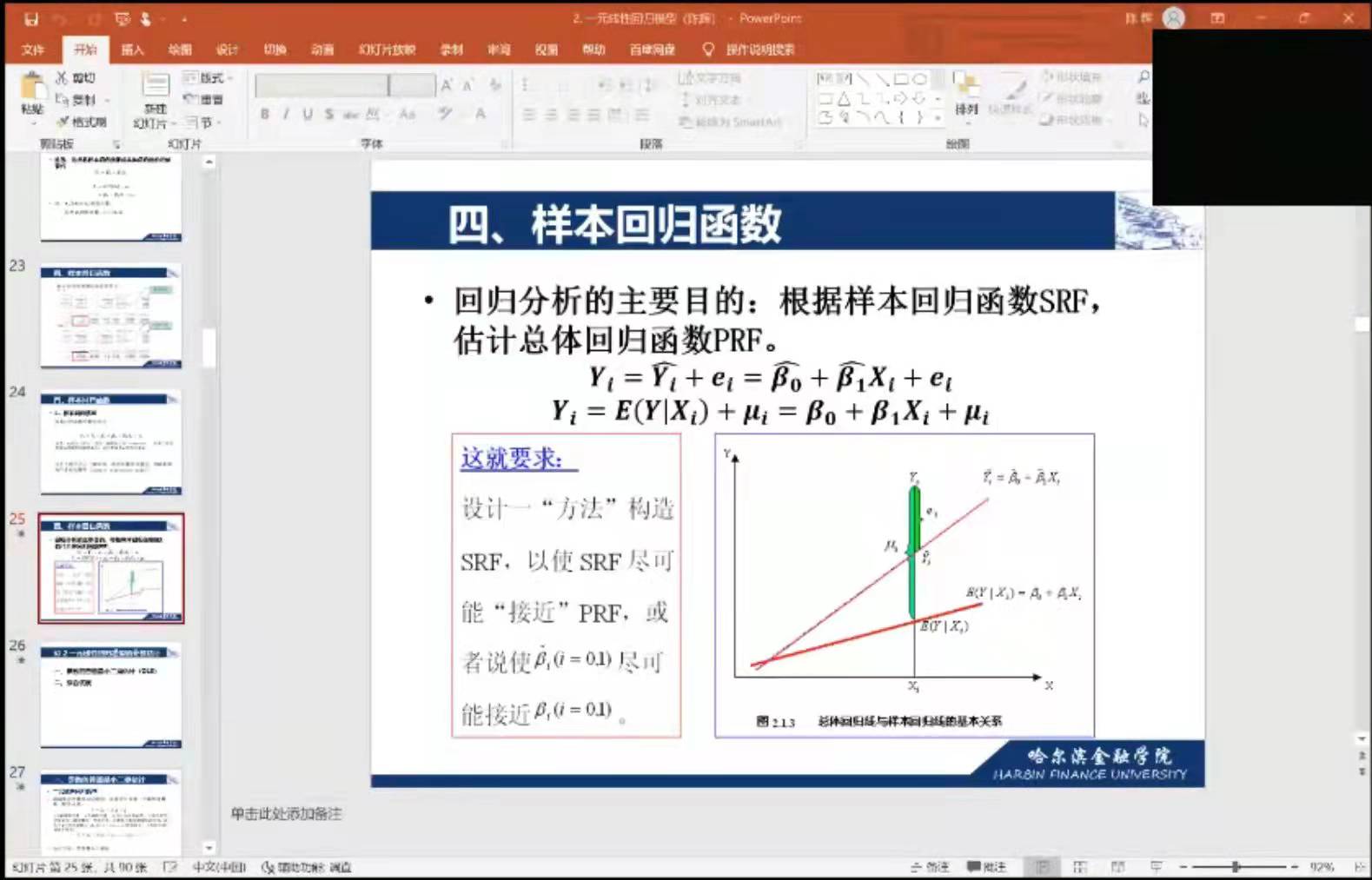Open the Slide Show (幻灯片放映) tab
Viewport: 1372px width, 880px height.
click(387, 50)
